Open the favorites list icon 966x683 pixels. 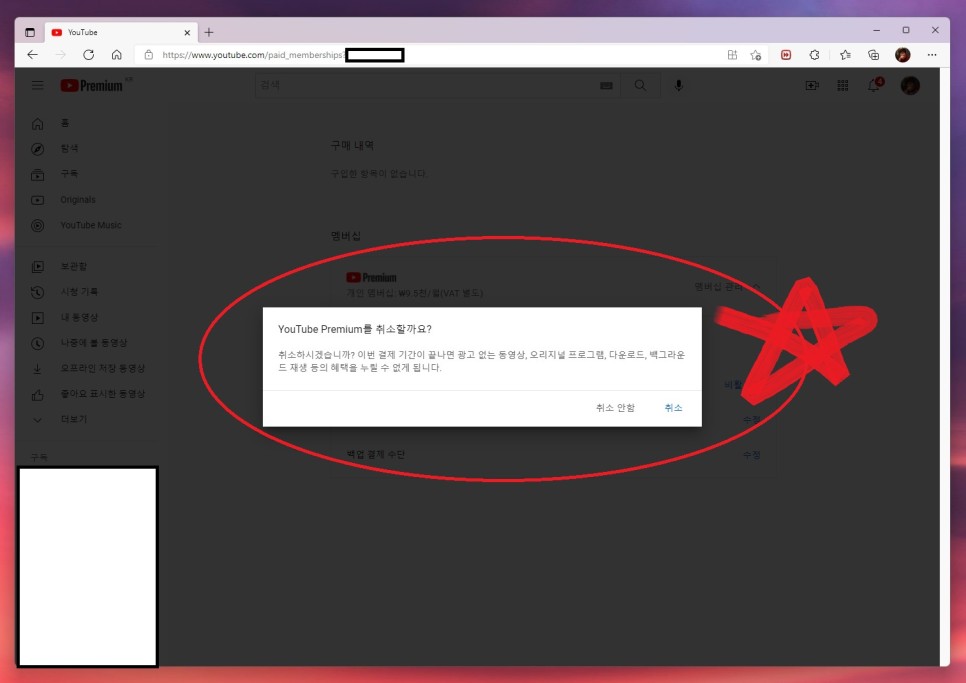click(845, 55)
